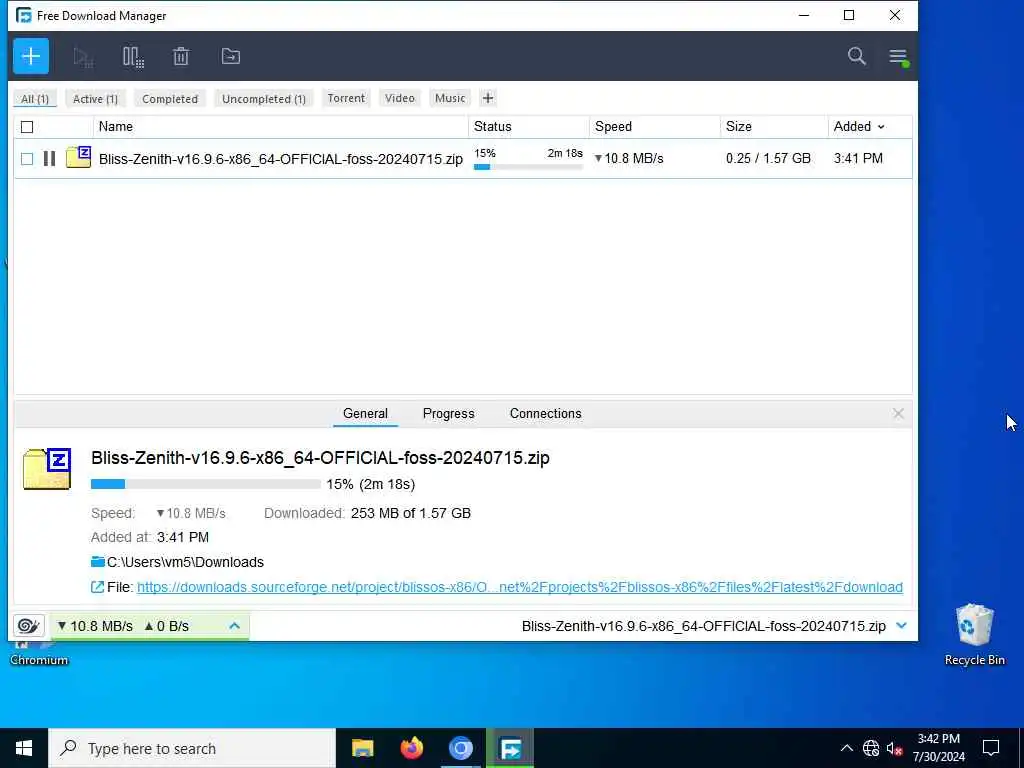Open the C:\Users\vm5\Downloads folder path
Image resolution: width=1024 pixels, height=768 pixels.
pyautogui.click(x=185, y=562)
